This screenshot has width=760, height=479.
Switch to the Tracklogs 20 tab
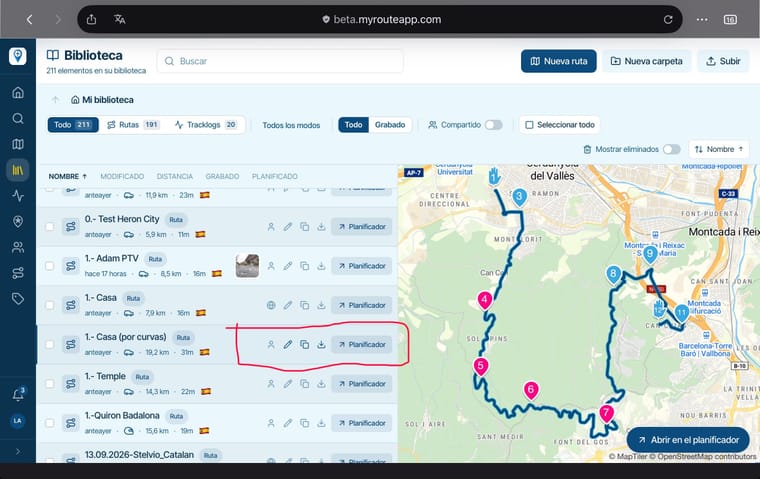pyautogui.click(x=206, y=125)
